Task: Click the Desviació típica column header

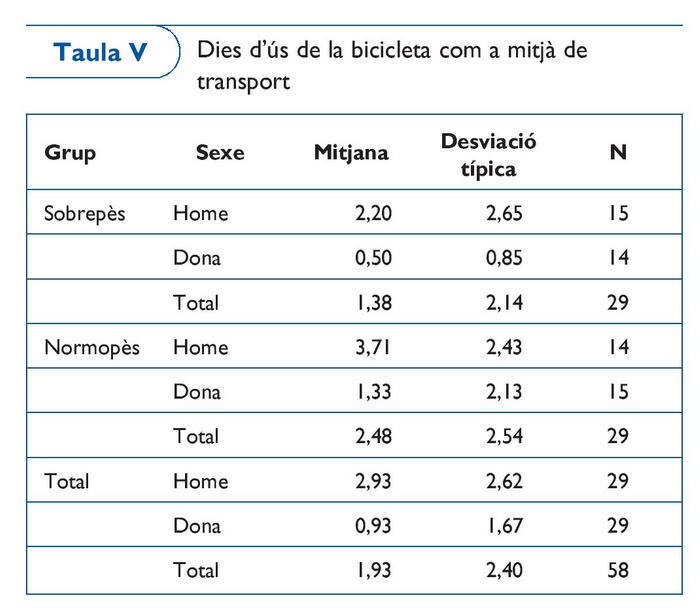Action: pos(488,155)
